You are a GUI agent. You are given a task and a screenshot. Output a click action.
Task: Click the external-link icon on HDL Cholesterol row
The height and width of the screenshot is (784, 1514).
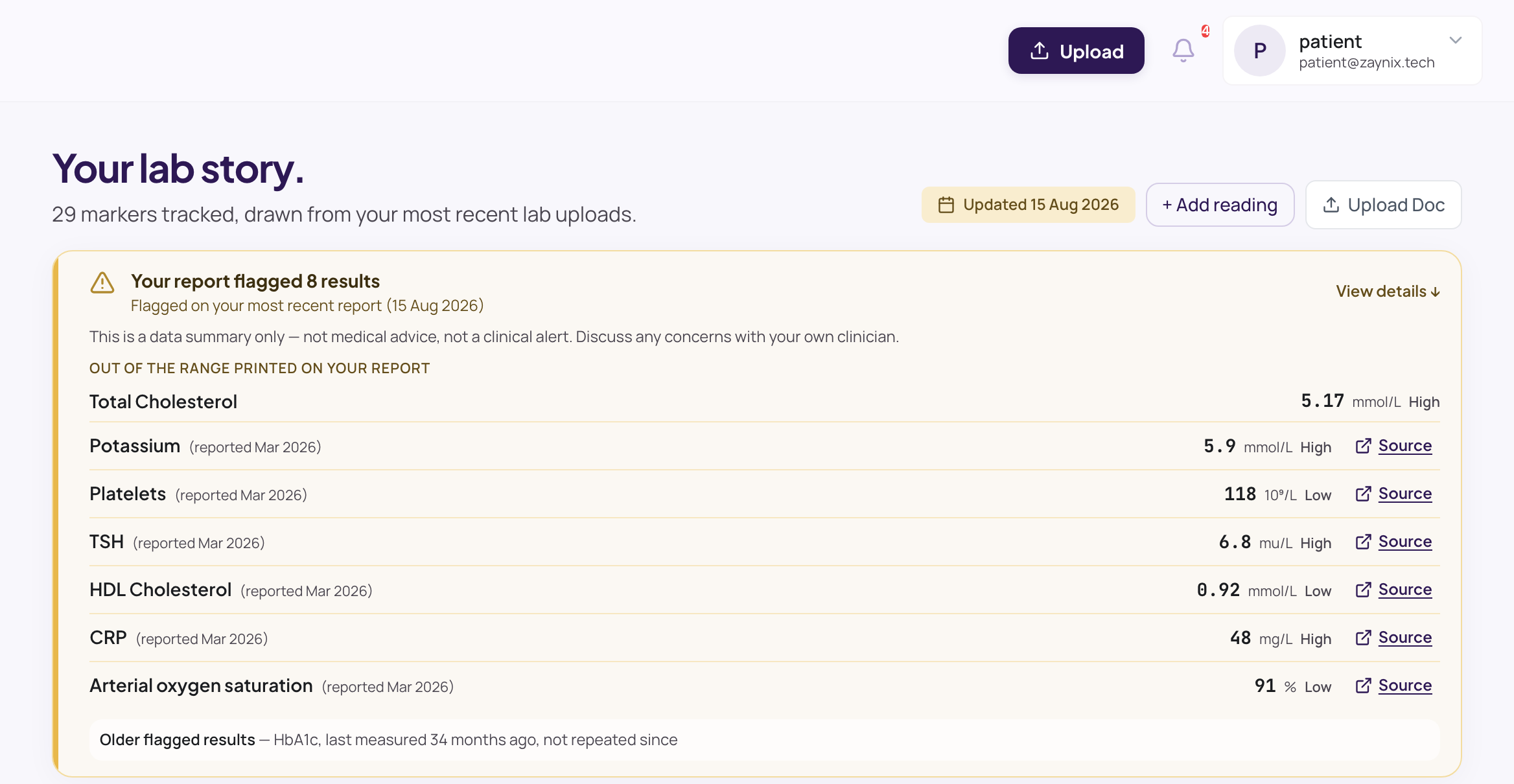pos(1364,590)
